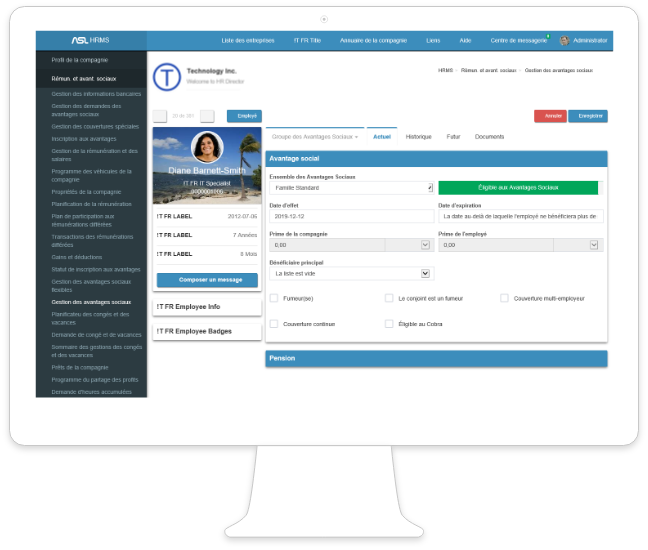Toggle the Fumeur(se) checkbox
The image size is (648, 550).
pos(274,298)
